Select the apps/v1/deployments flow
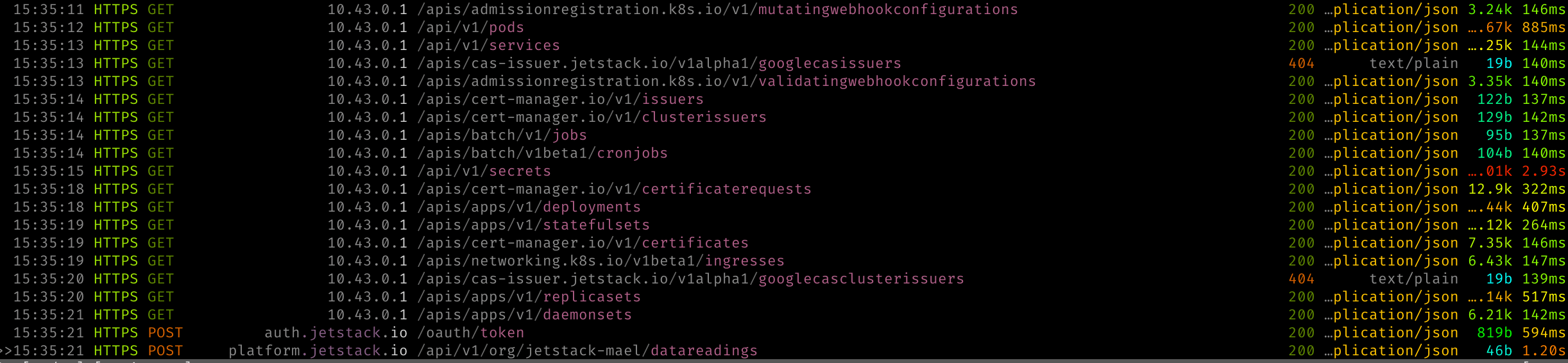This screenshot has height=363, width=1568. 784,207
